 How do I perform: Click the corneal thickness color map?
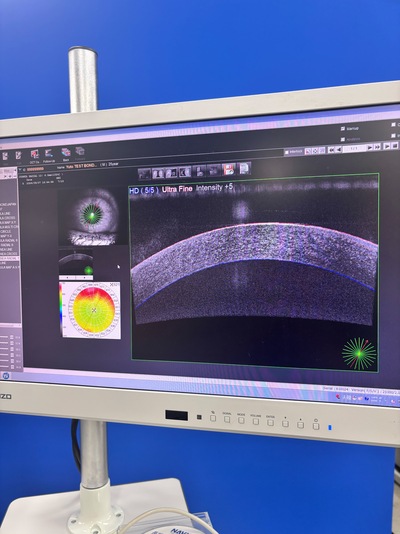coord(94,310)
